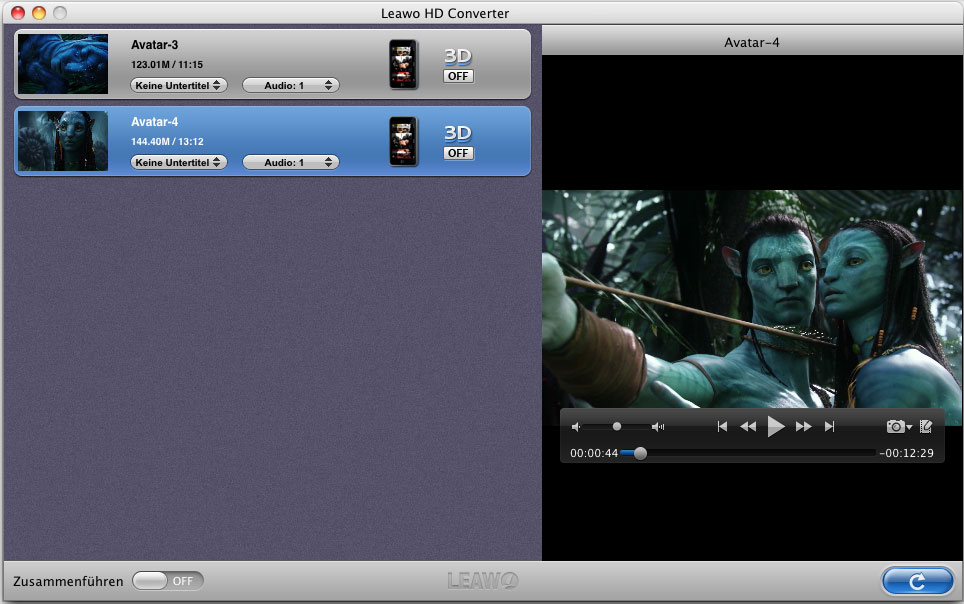Click the 144.40M / 13:12 file info
The width and height of the screenshot is (964, 604).
click(x=167, y=141)
